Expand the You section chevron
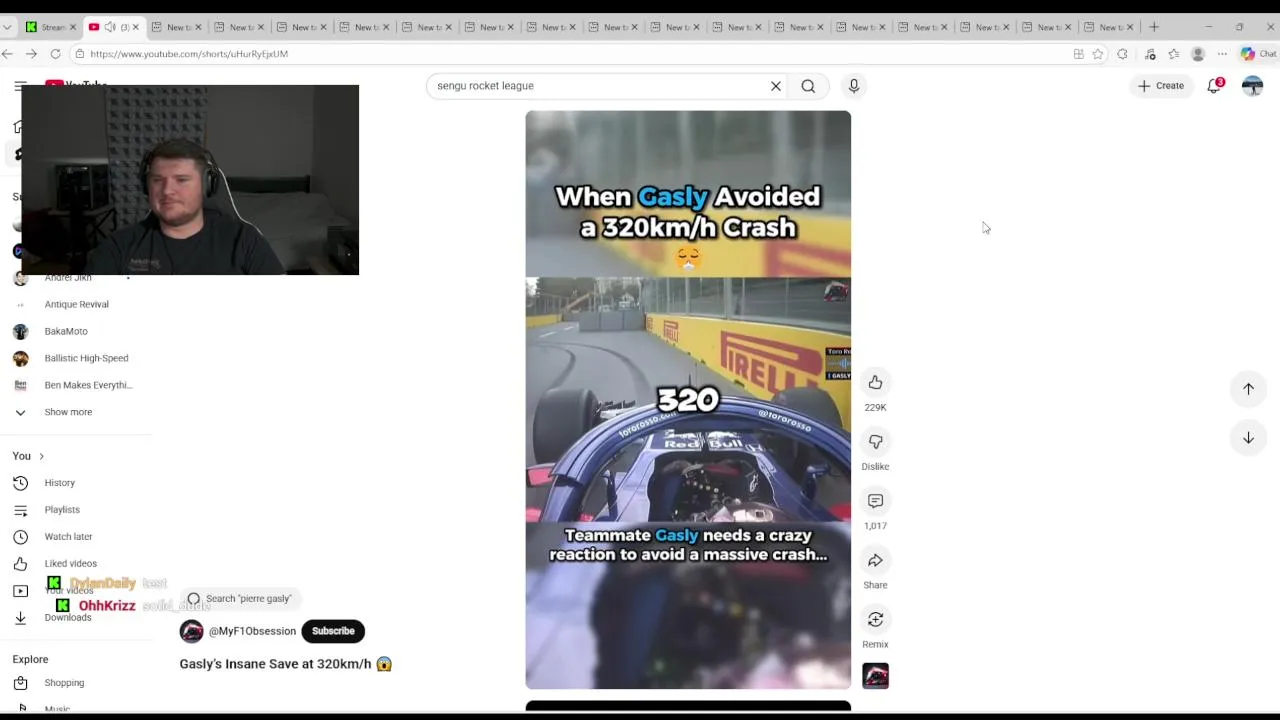The image size is (1280, 720). pos(41,456)
